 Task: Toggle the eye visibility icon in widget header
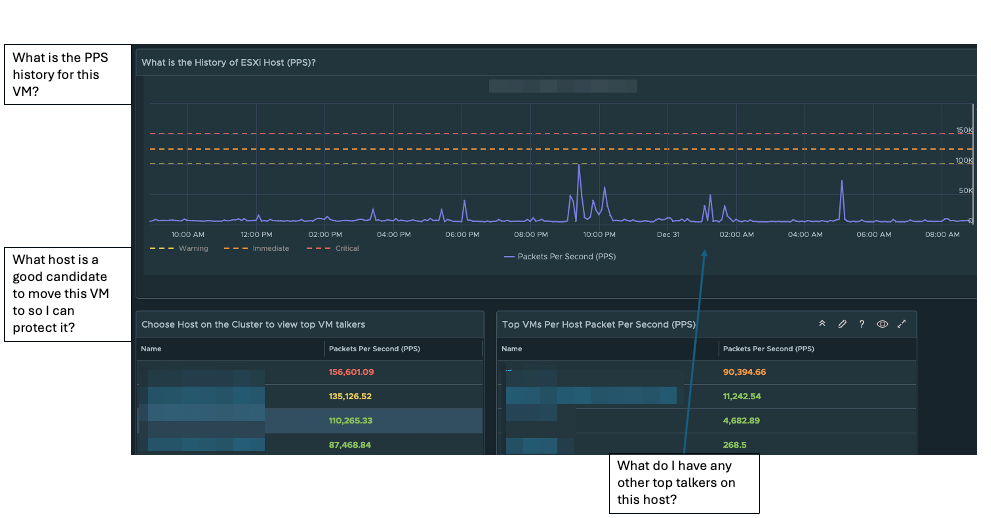tap(882, 324)
